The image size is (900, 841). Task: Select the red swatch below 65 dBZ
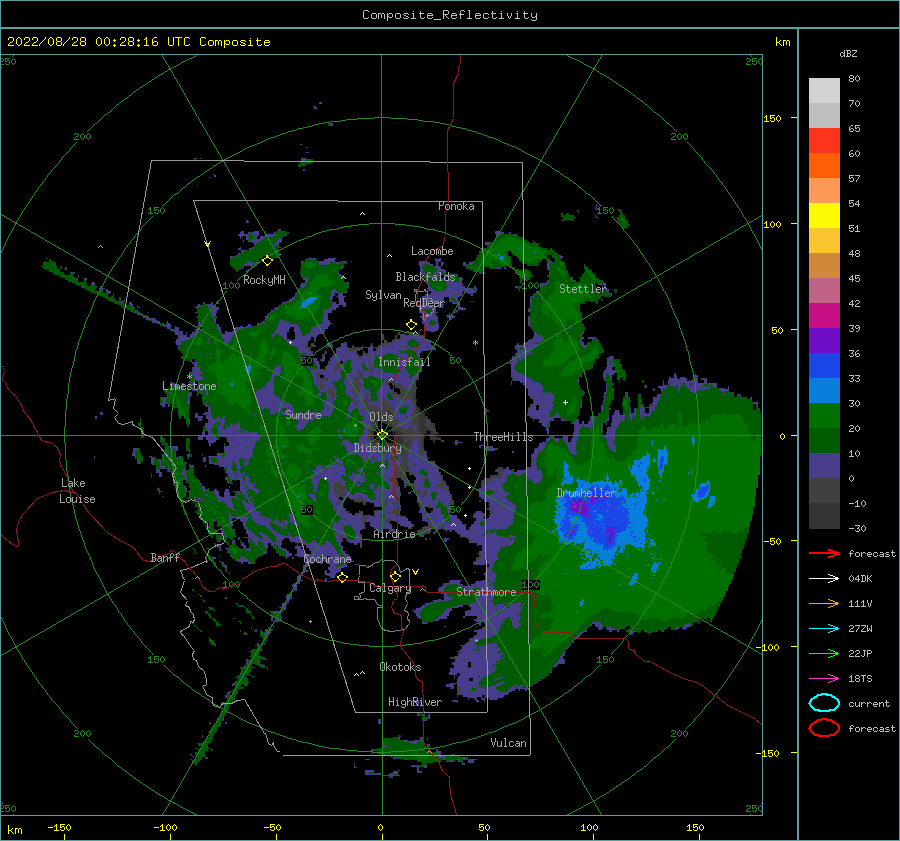click(824, 140)
